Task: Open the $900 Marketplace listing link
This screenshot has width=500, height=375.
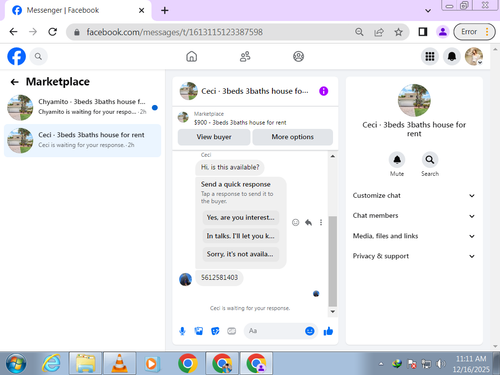Action: tap(240, 123)
